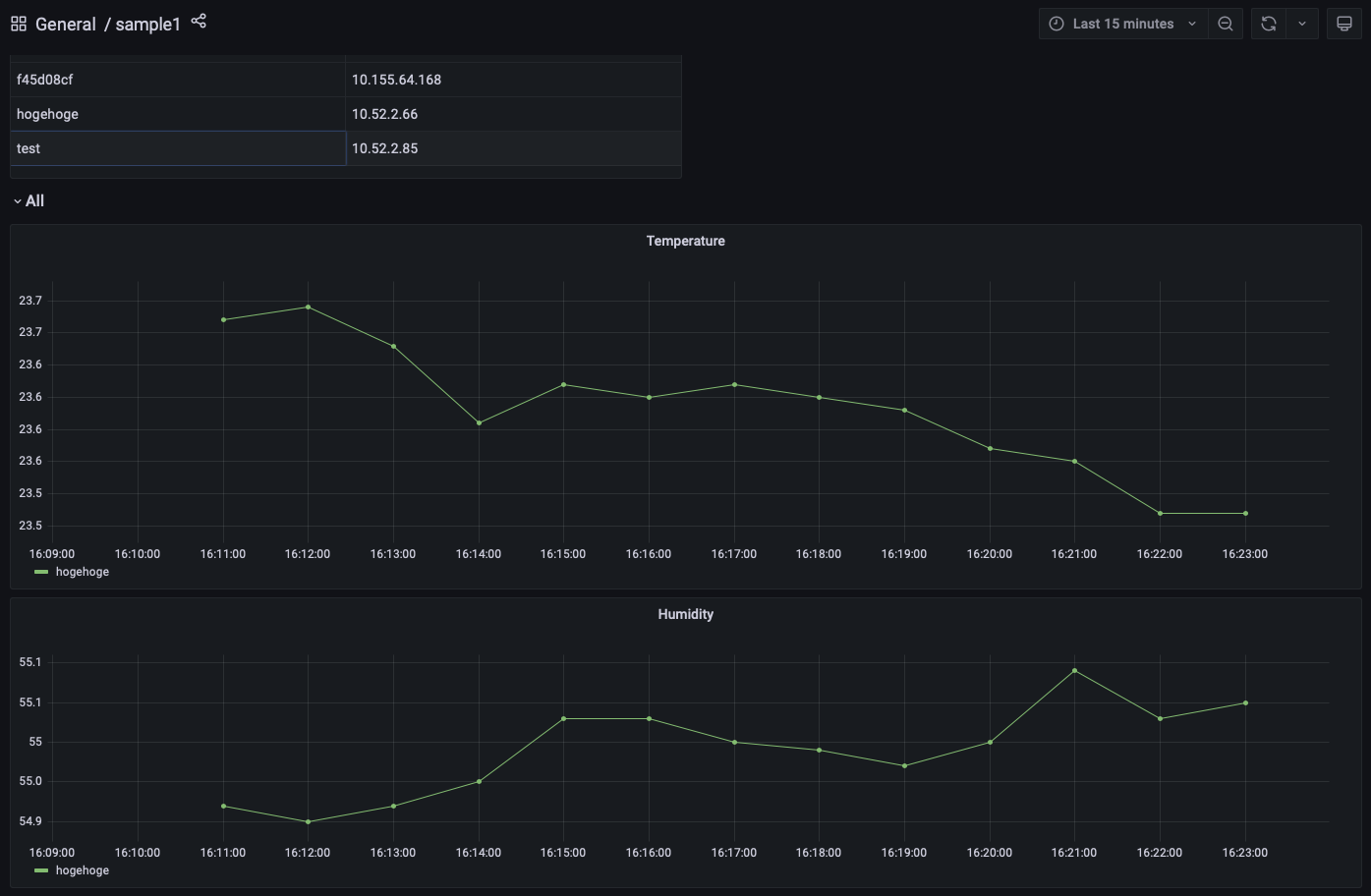The height and width of the screenshot is (896, 1371).
Task: Cycle view mode with the monitor icon
Action: point(1344,24)
